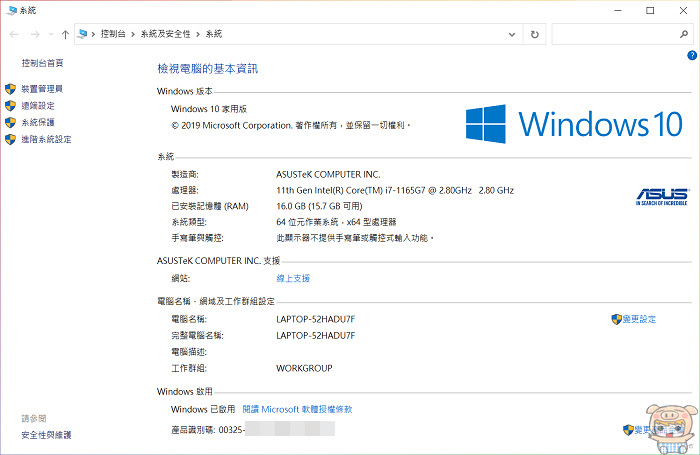Click shield icon beside 系統保護

coord(10,122)
